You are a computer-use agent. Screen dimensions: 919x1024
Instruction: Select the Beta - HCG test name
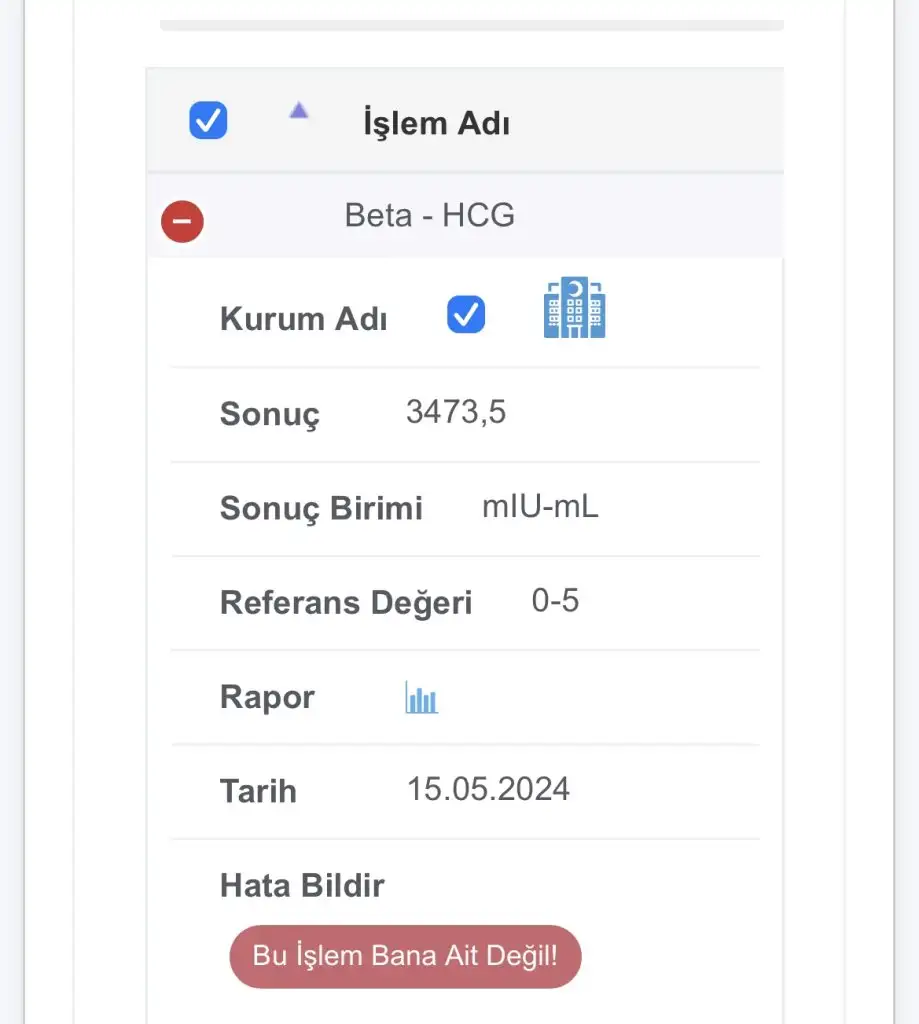[430, 215]
